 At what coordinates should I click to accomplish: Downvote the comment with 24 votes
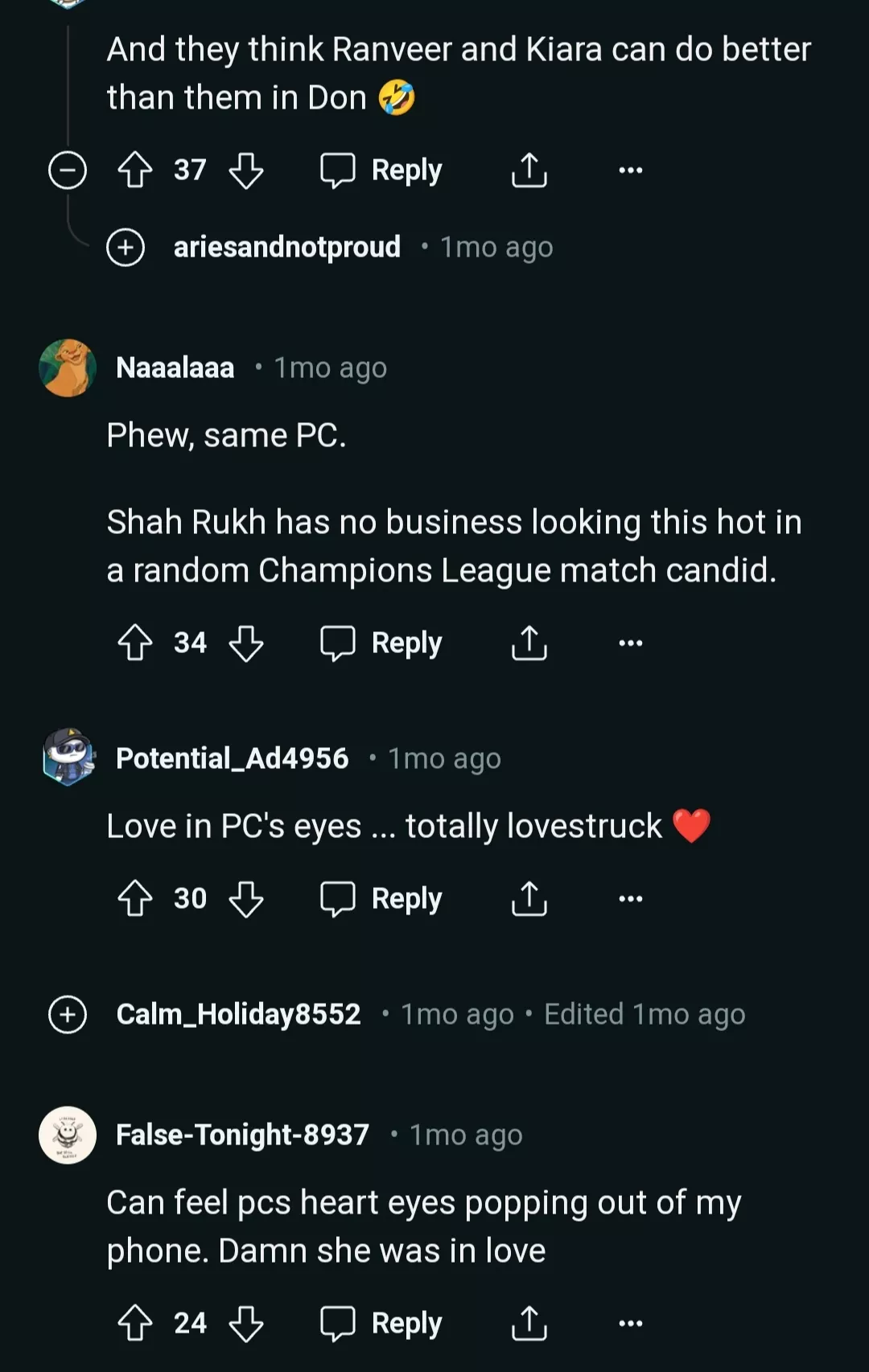(245, 1323)
